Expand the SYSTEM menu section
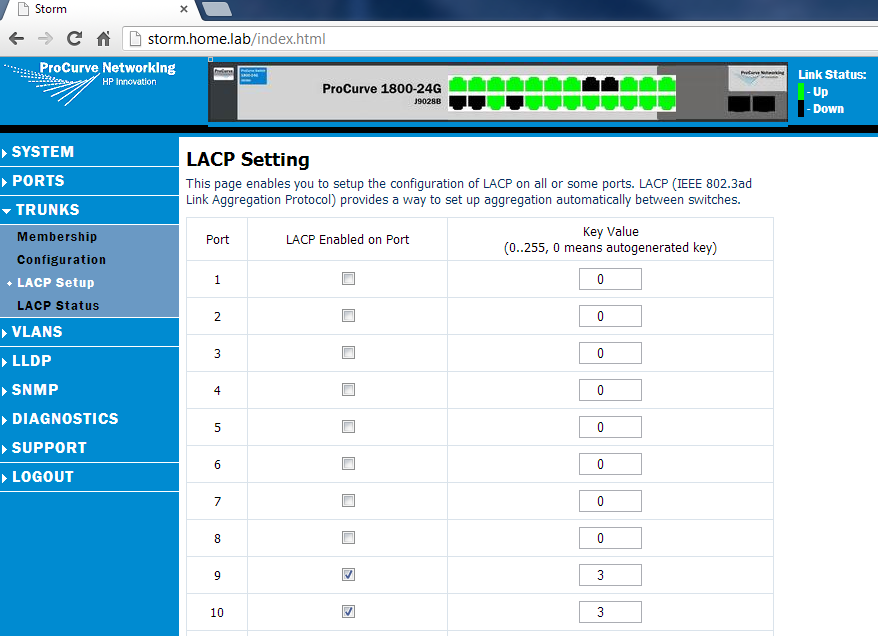 click(43, 152)
